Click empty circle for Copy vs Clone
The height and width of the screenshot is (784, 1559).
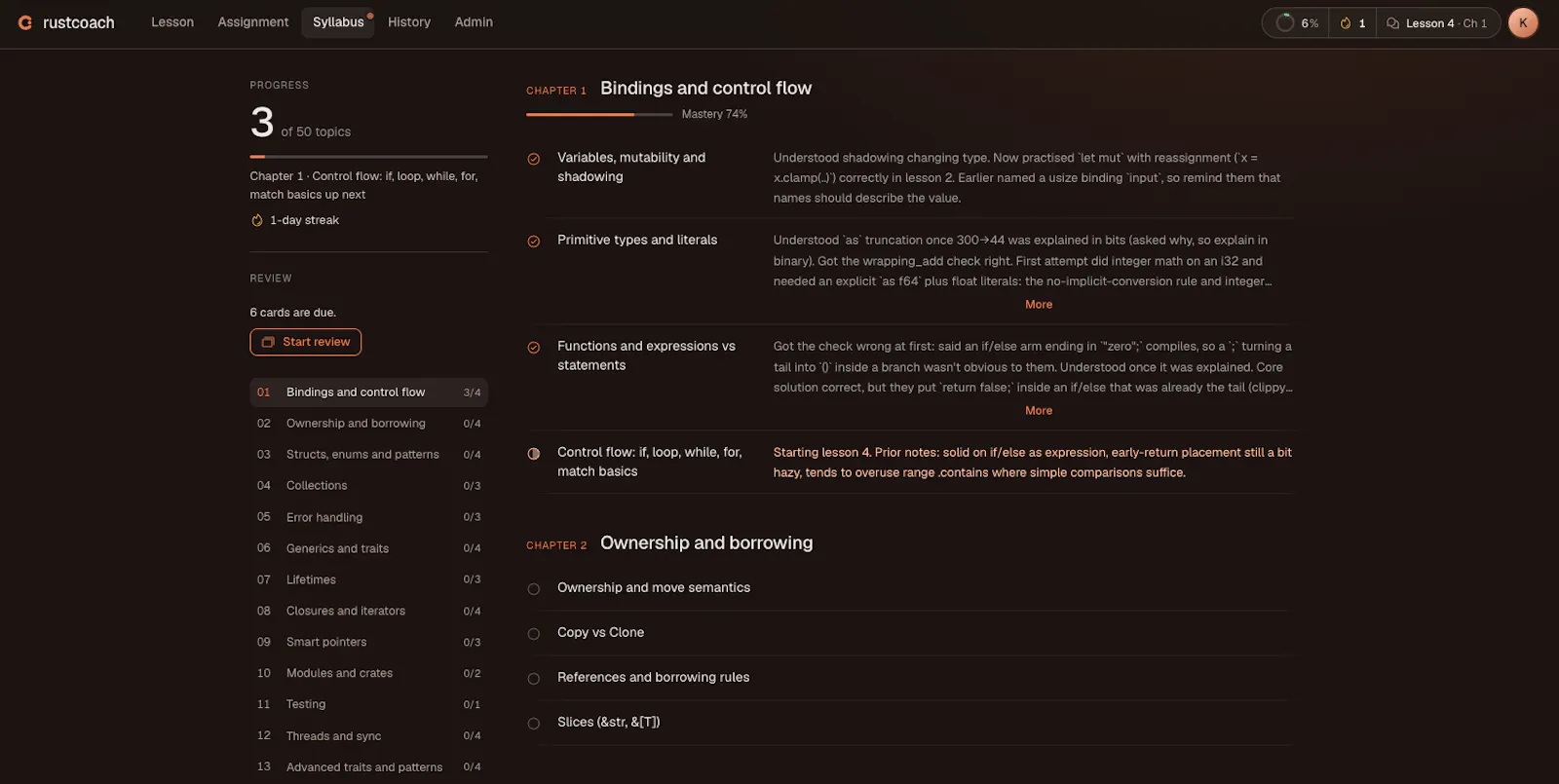534,634
